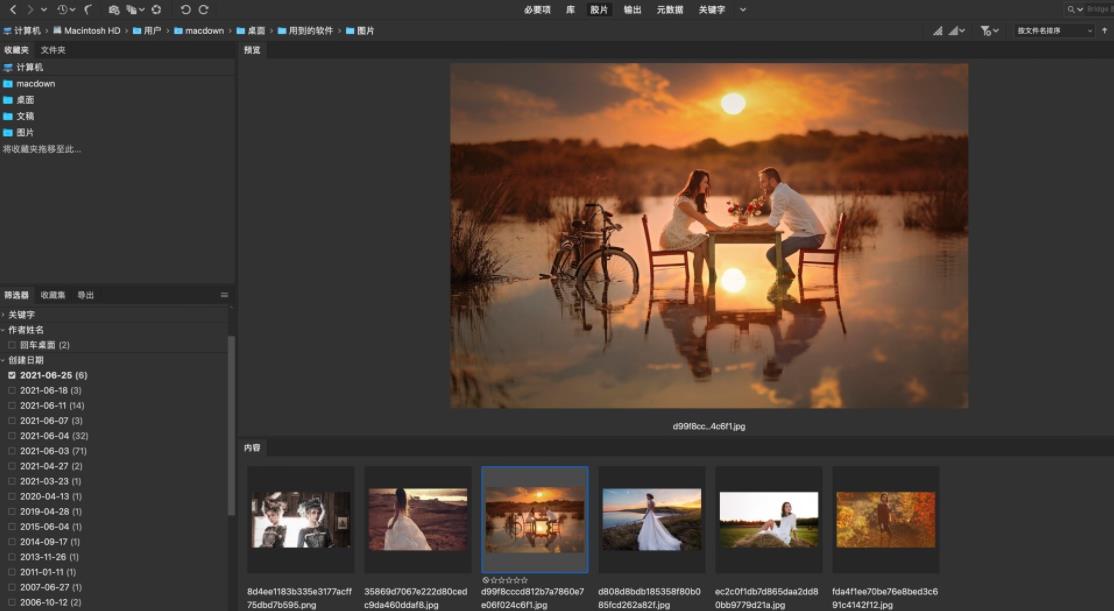Navigate back with the left arrow icon
This screenshot has width=1114, height=611.
(x=12, y=9)
